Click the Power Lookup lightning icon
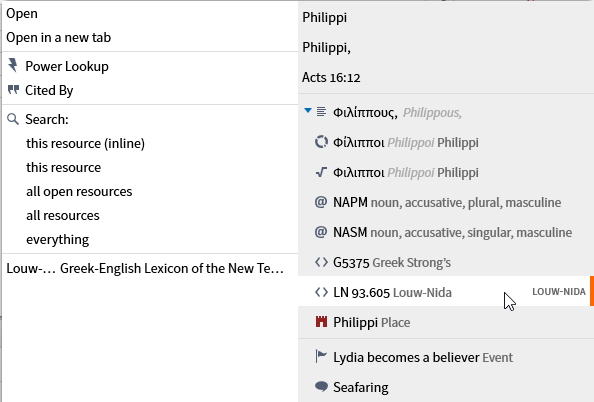The image size is (594, 402). (13, 65)
